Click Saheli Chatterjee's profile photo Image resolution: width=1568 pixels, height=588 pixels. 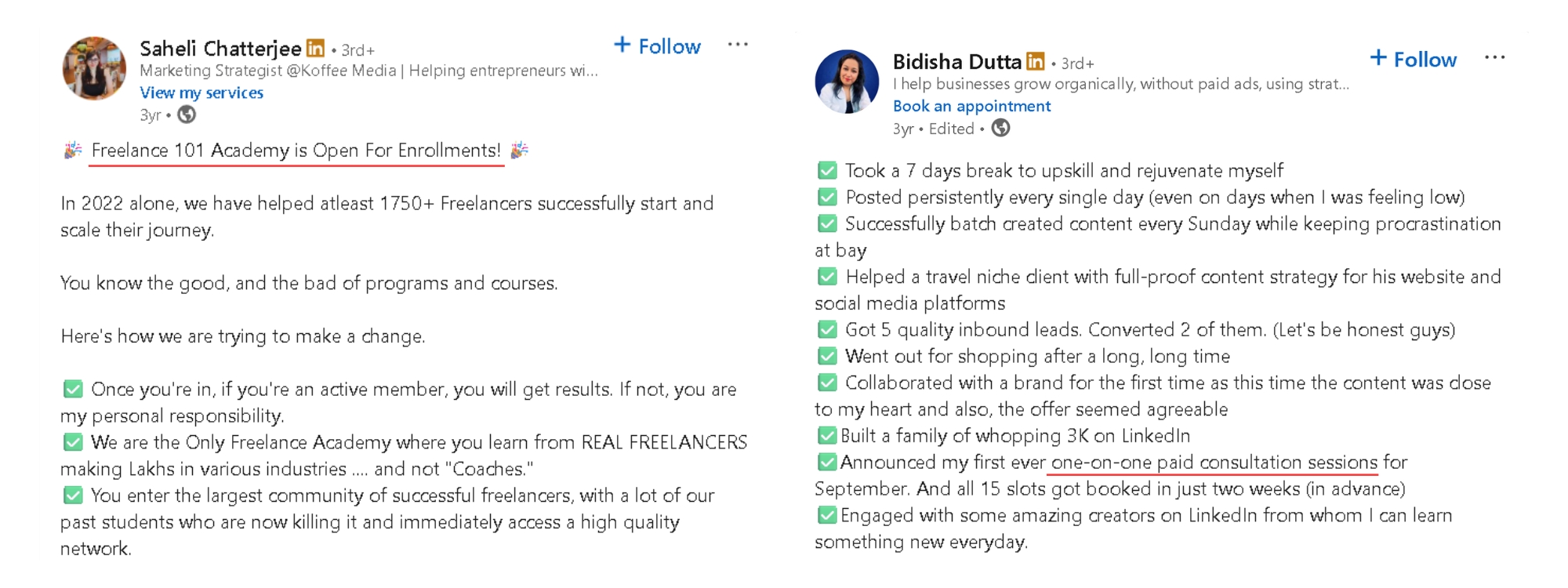(94, 68)
